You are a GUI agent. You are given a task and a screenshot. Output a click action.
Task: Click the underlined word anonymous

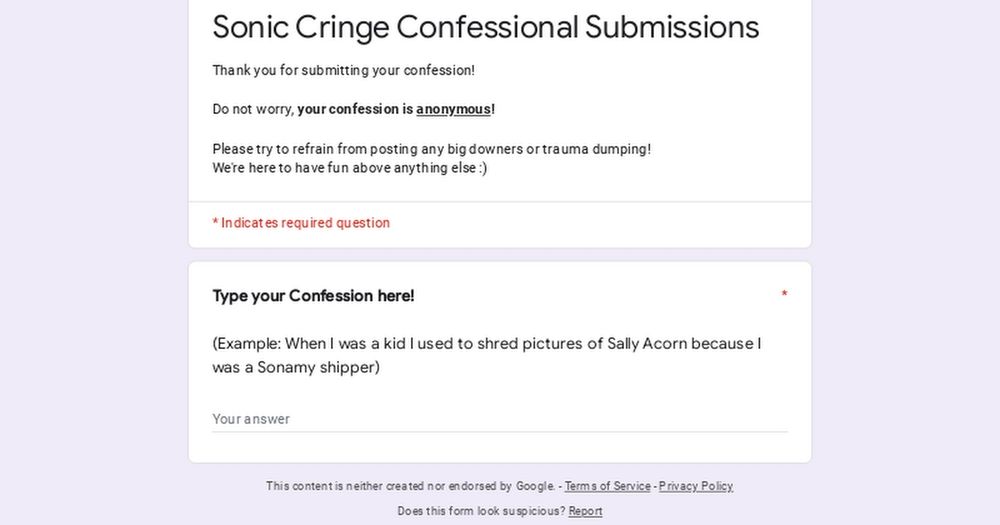[453, 109]
